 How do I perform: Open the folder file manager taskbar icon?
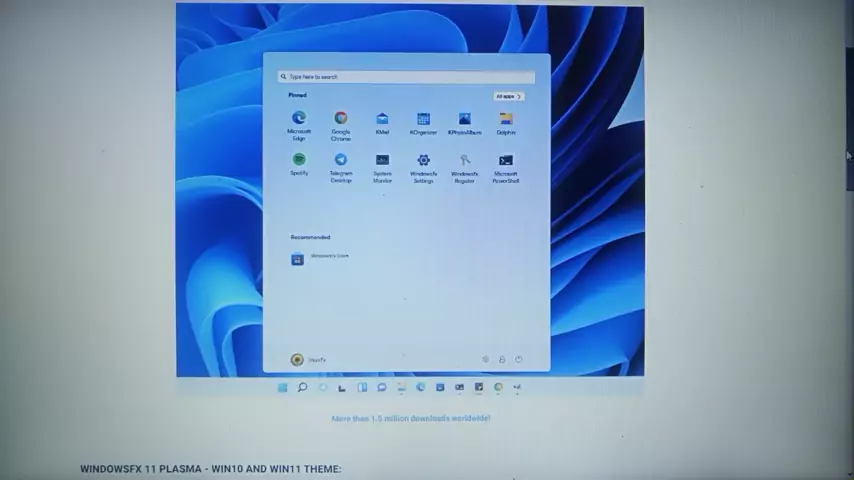(401, 387)
